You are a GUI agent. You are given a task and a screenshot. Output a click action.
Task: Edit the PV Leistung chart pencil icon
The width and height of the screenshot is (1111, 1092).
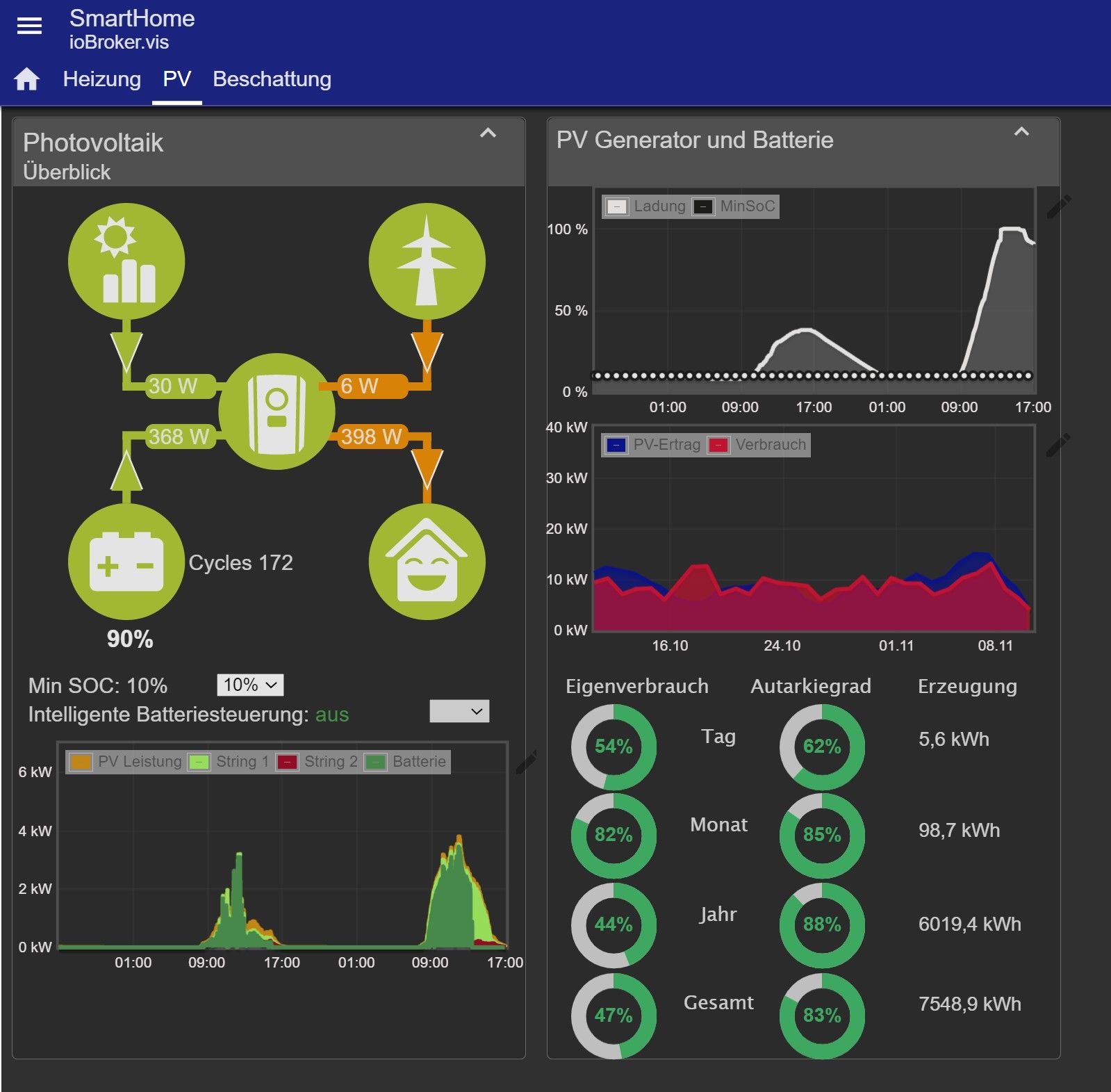(527, 762)
